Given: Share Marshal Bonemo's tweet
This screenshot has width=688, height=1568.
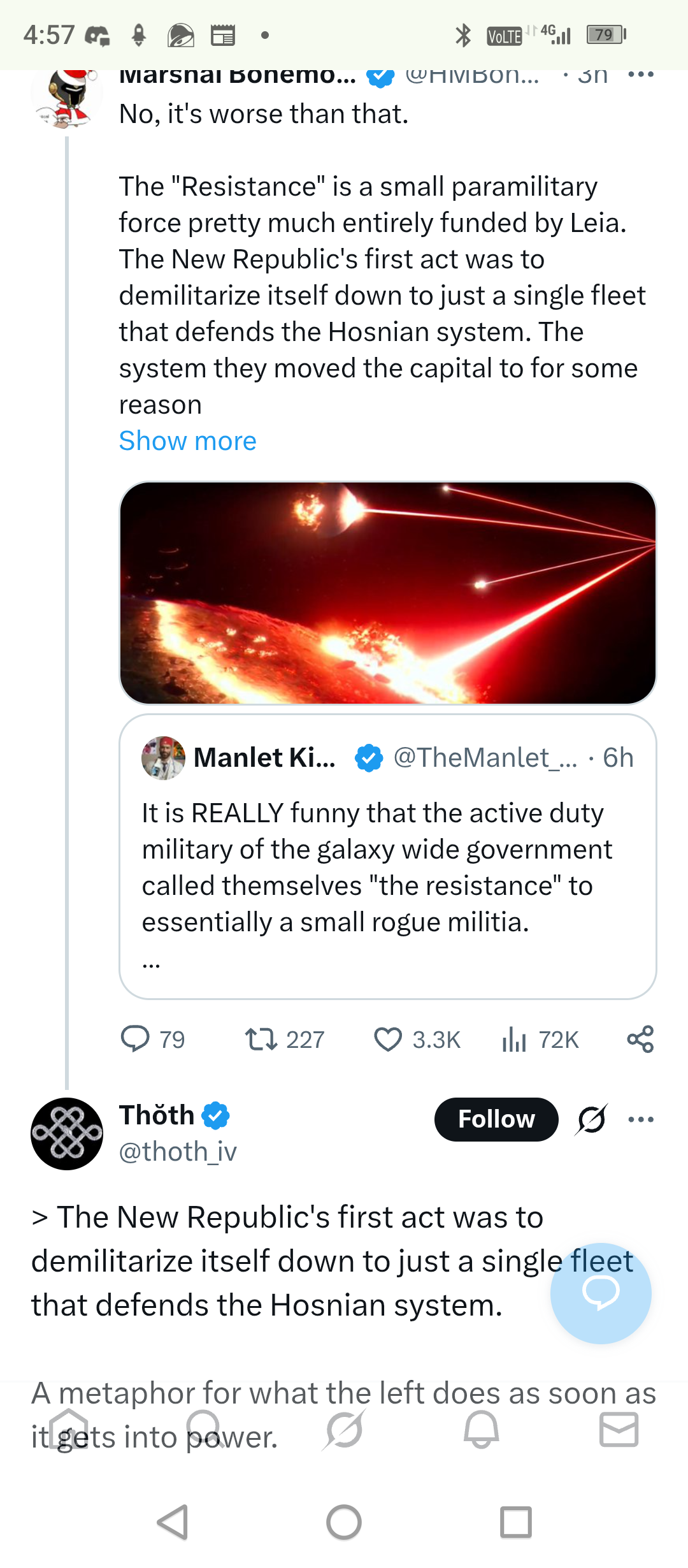Looking at the screenshot, I should click(640, 1039).
